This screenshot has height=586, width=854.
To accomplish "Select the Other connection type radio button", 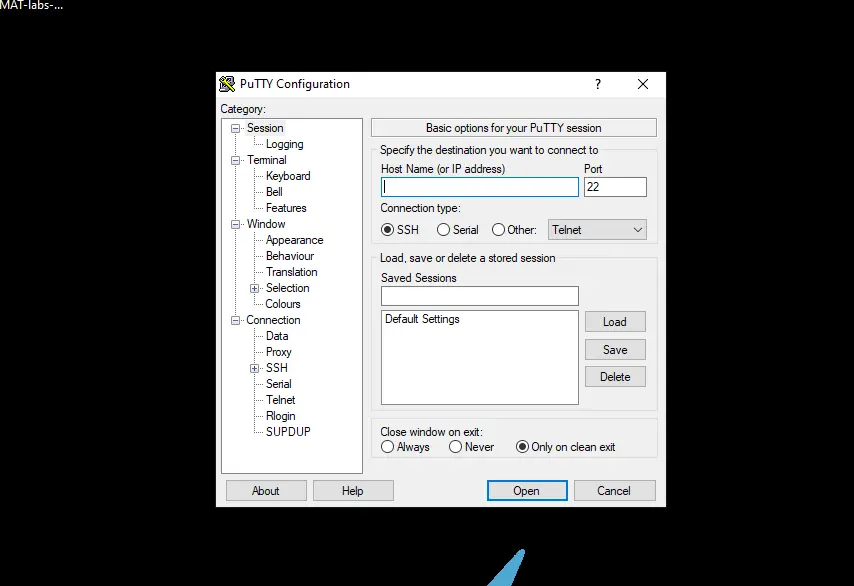I will pos(498,230).
